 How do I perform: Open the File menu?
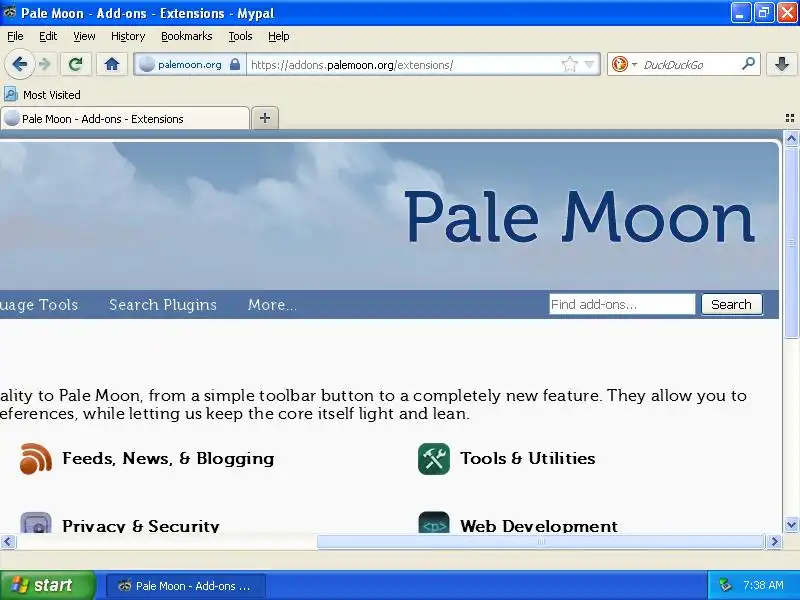click(x=15, y=36)
